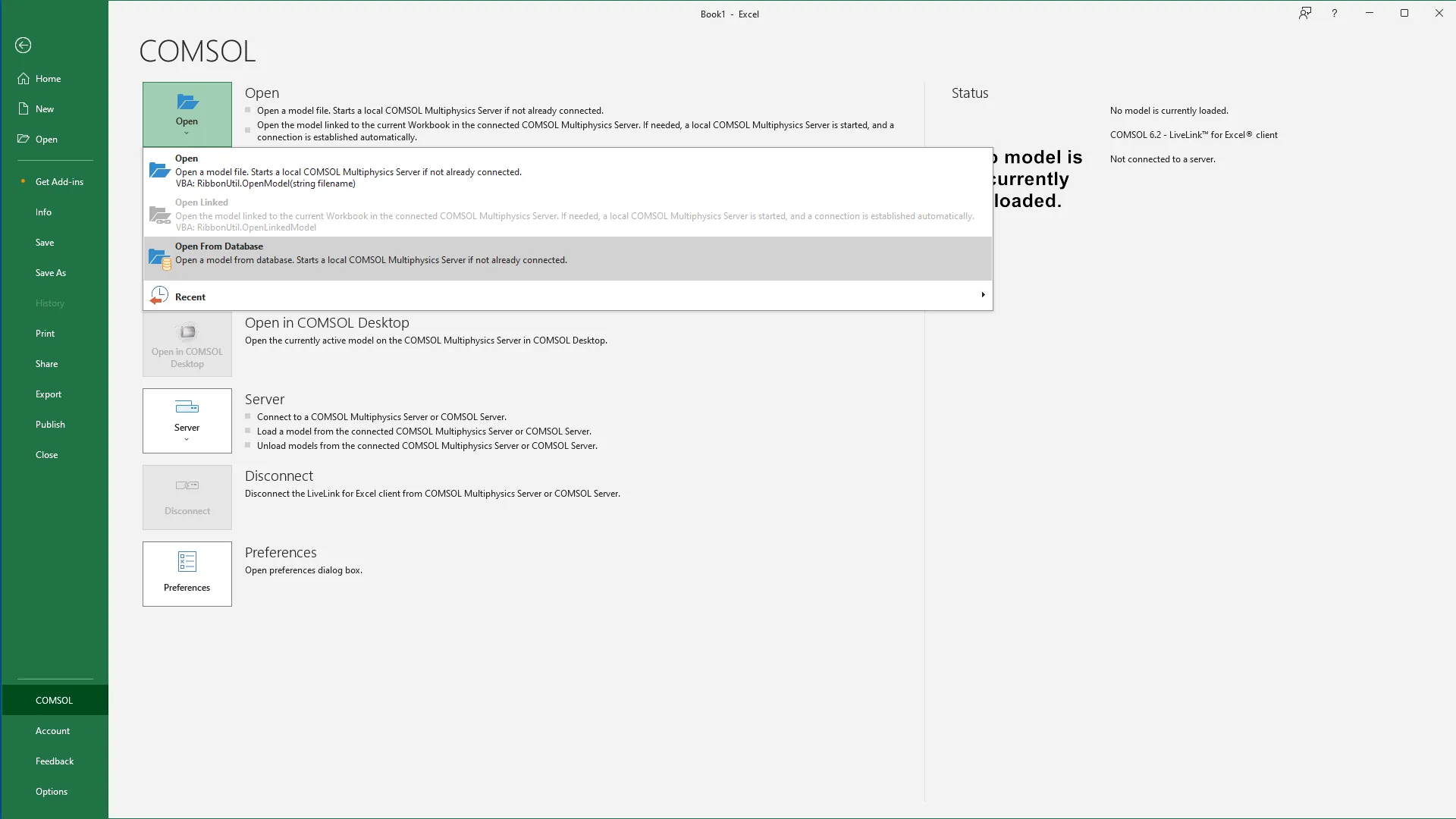Expand the Recent submenu arrow
Viewport: 1456px width, 819px height.
(x=983, y=295)
